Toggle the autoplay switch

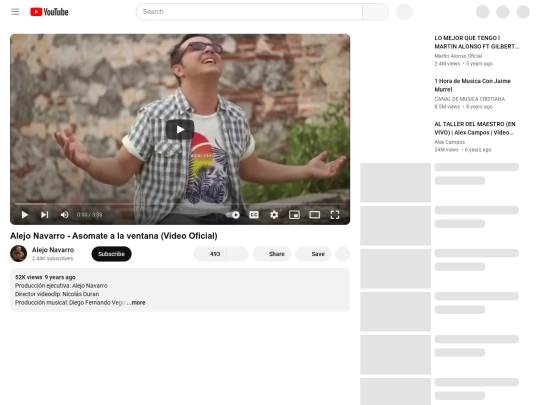[x=233, y=215]
